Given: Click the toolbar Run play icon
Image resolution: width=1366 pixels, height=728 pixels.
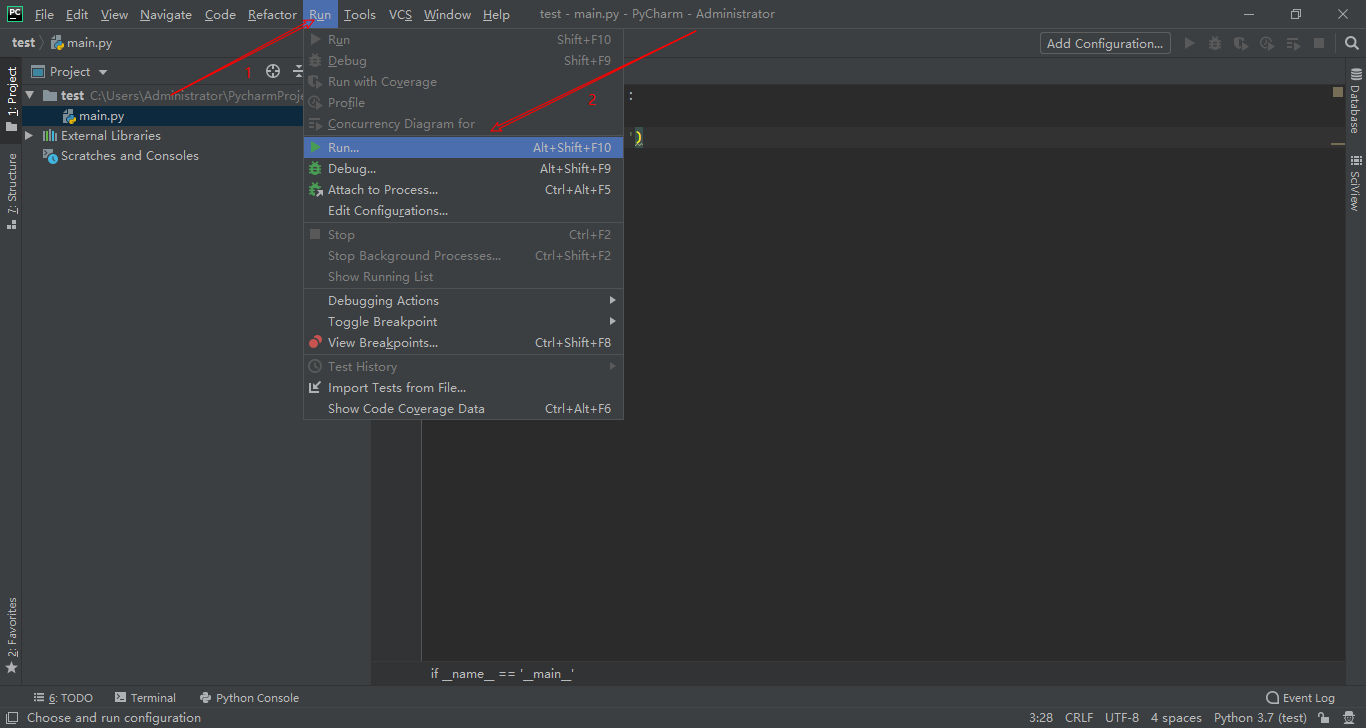Looking at the screenshot, I should point(1189,43).
